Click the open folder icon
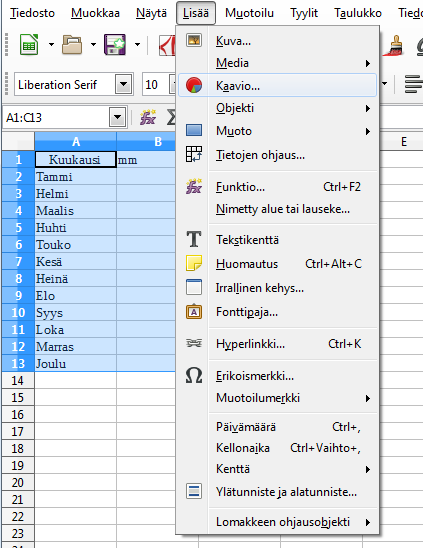Image resolution: width=423 pixels, height=548 pixels. (72, 44)
